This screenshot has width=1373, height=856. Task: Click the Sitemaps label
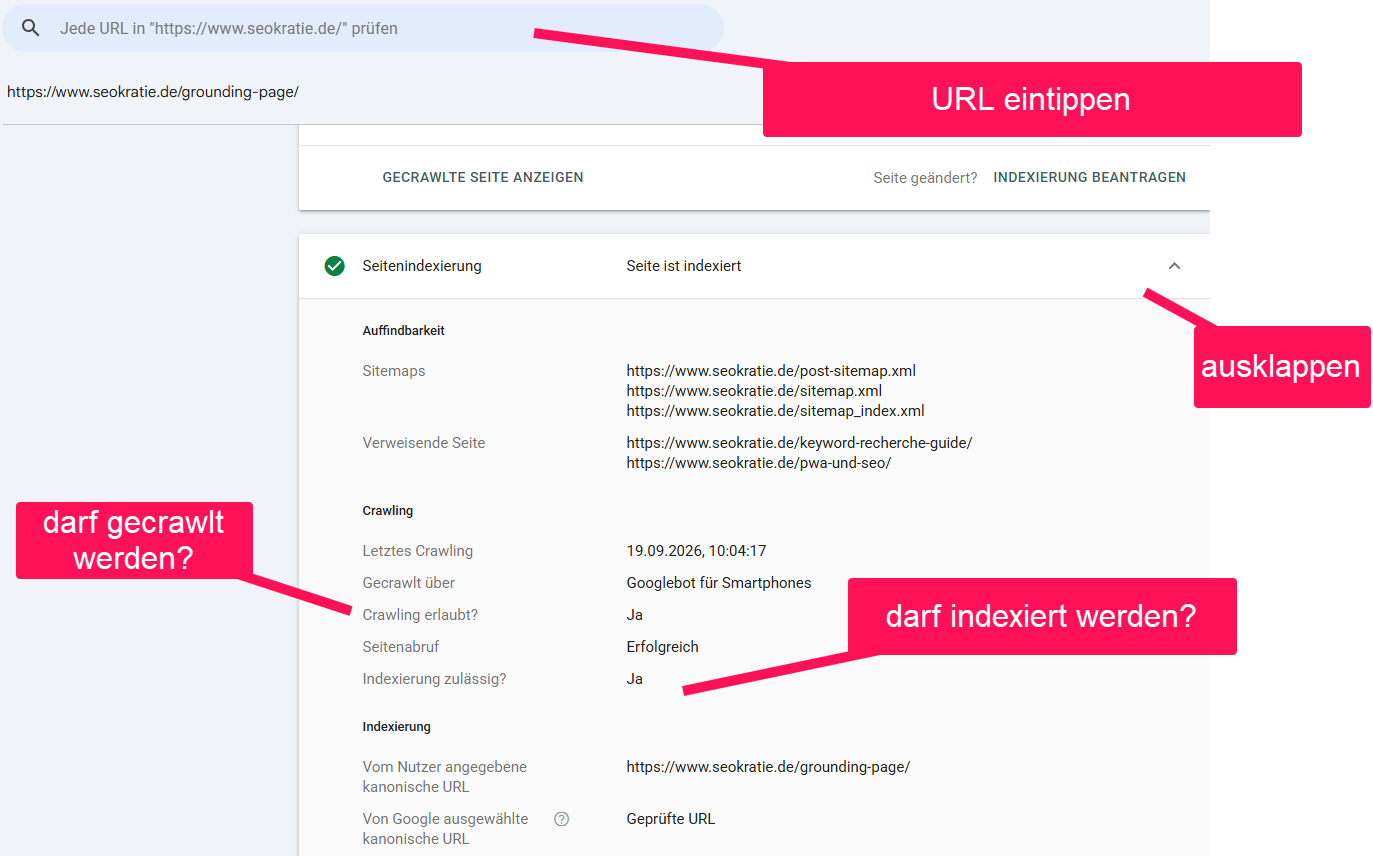tap(394, 371)
